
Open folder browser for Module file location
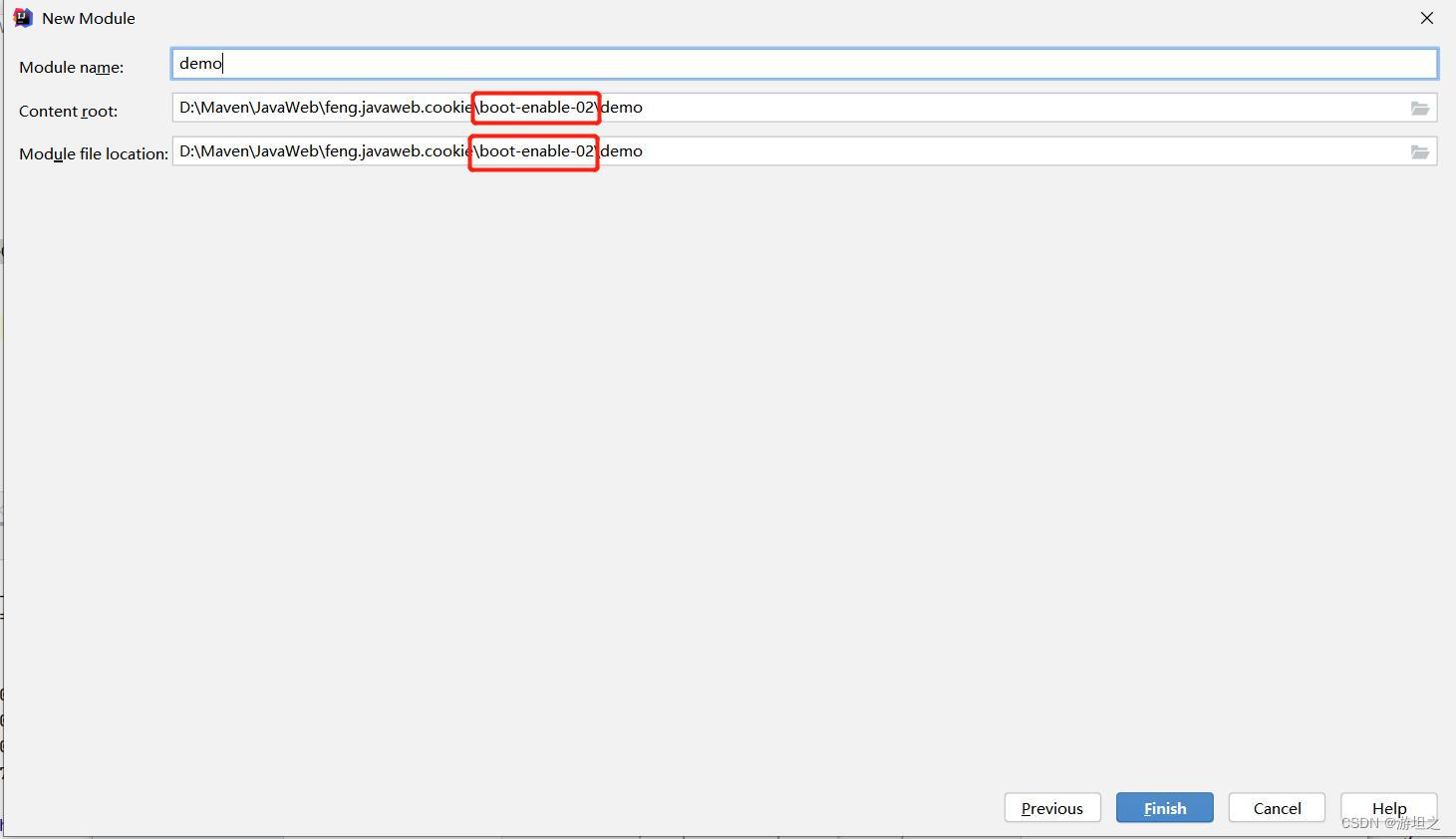click(x=1419, y=151)
